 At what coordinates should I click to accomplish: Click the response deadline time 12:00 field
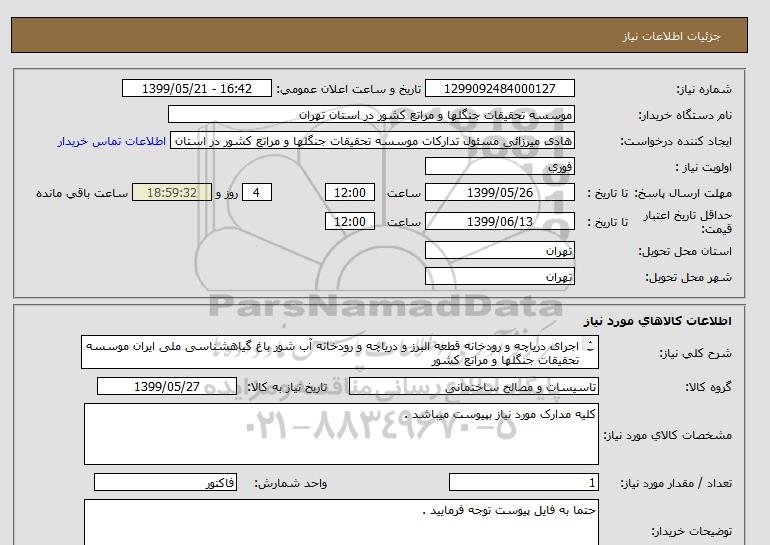click(x=350, y=192)
